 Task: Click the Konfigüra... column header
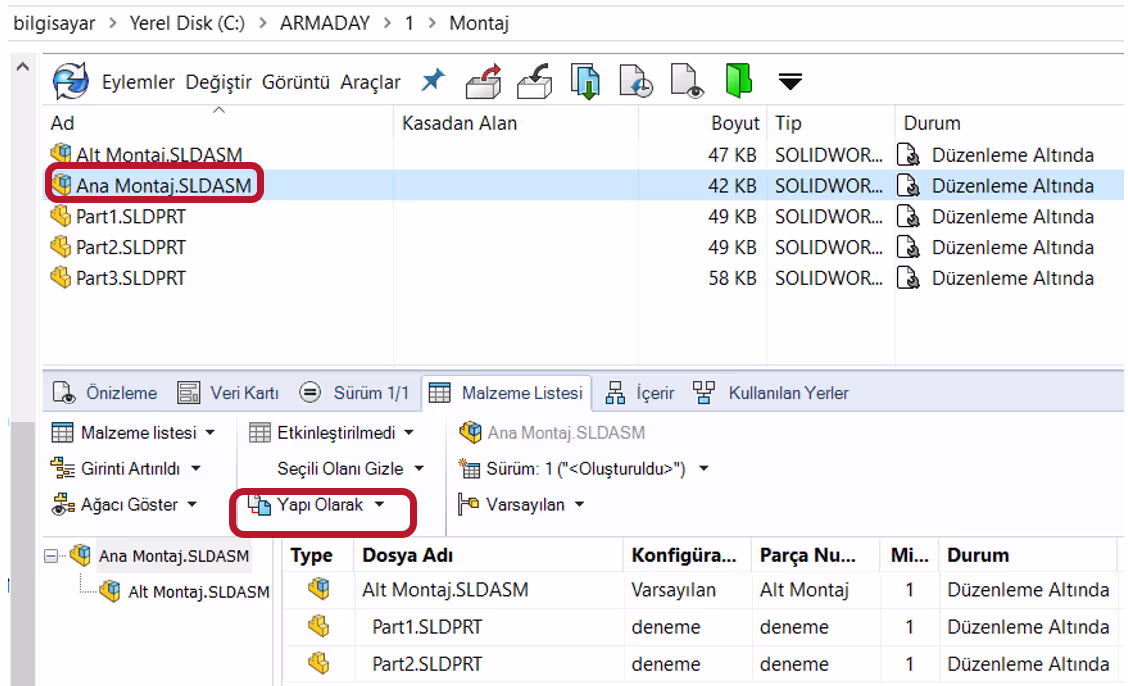(683, 555)
